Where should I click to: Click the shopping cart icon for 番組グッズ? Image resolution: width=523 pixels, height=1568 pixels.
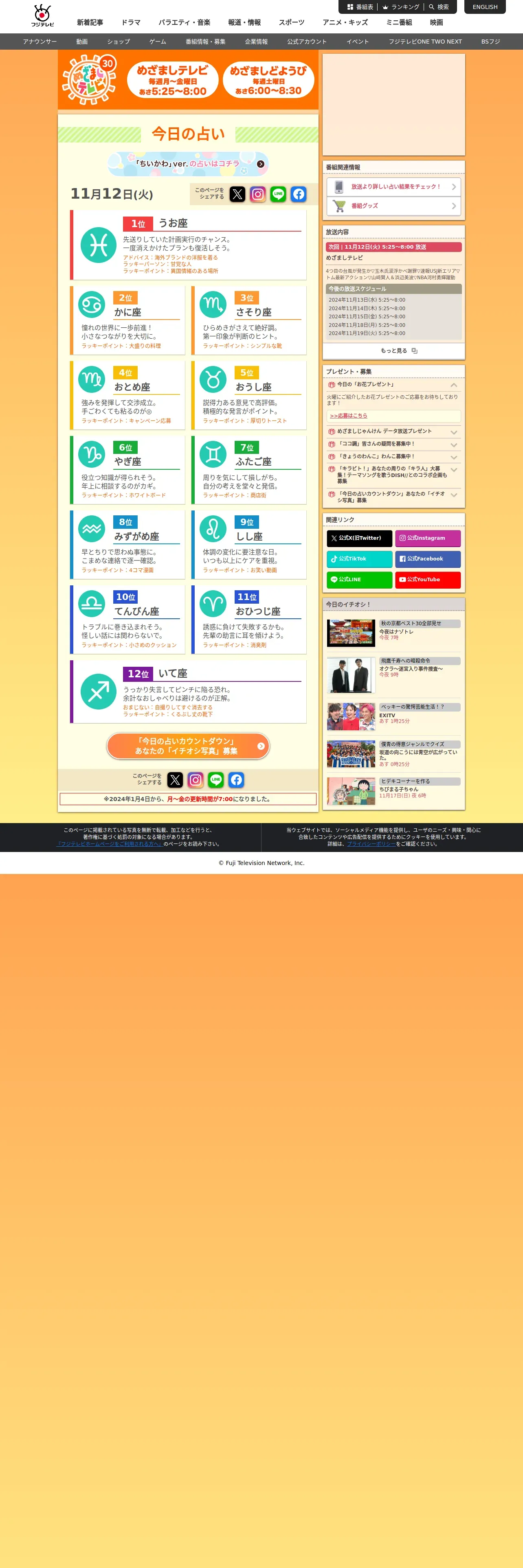[339, 206]
